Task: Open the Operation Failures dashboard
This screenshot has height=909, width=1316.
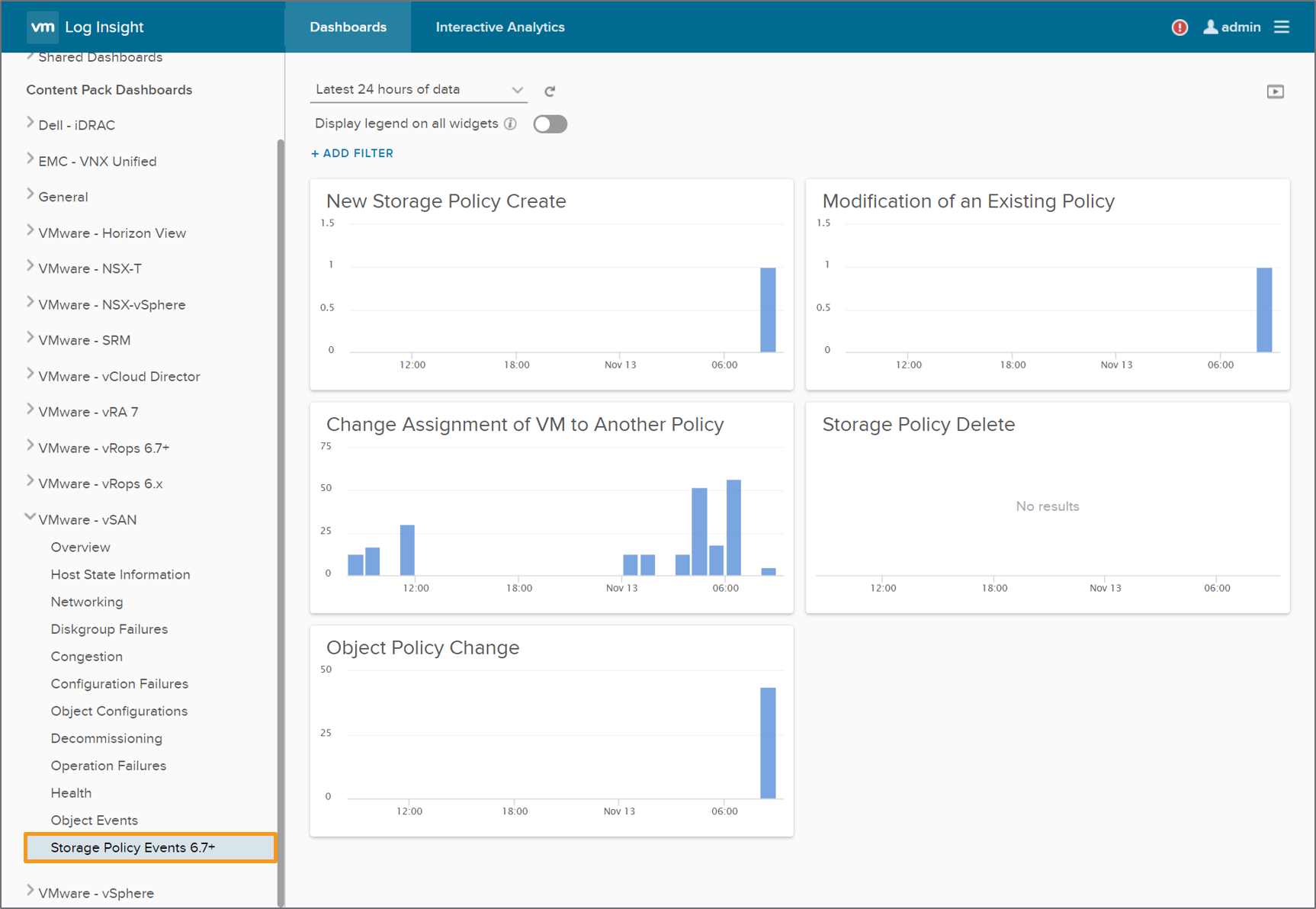Action: click(108, 766)
